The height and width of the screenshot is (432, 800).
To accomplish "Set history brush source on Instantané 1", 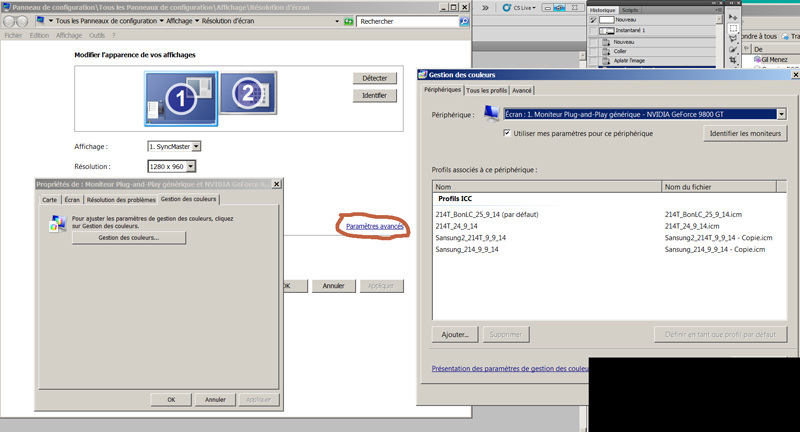I will point(593,31).
